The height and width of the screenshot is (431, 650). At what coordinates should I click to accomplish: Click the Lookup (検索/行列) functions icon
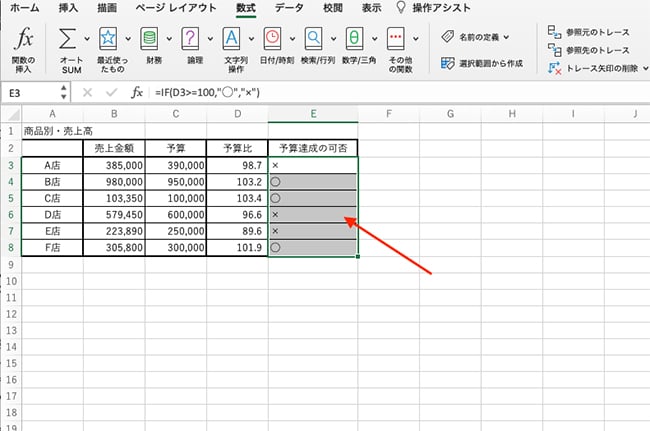tap(313, 39)
